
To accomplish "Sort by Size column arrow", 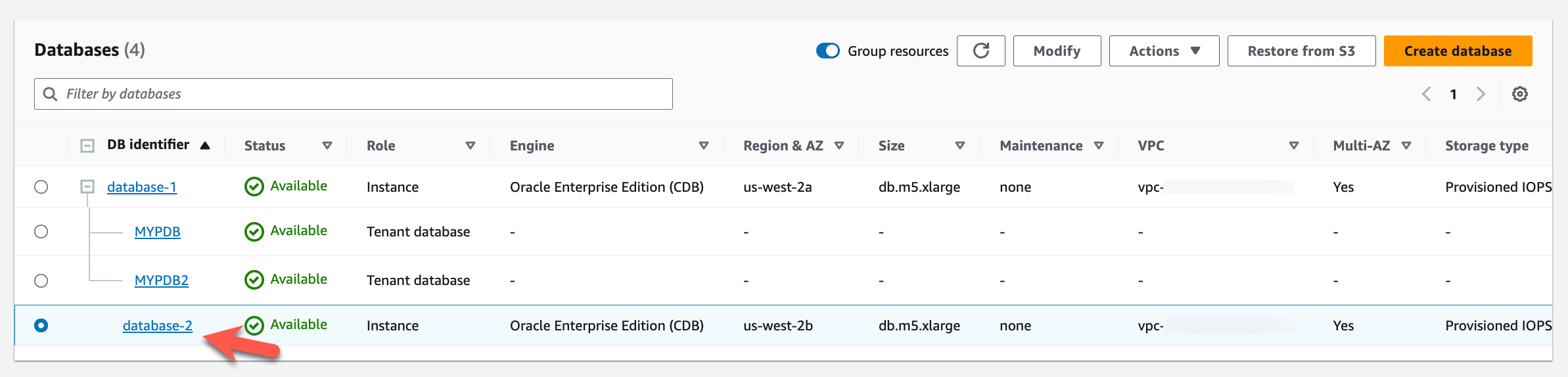I will coord(959,146).
